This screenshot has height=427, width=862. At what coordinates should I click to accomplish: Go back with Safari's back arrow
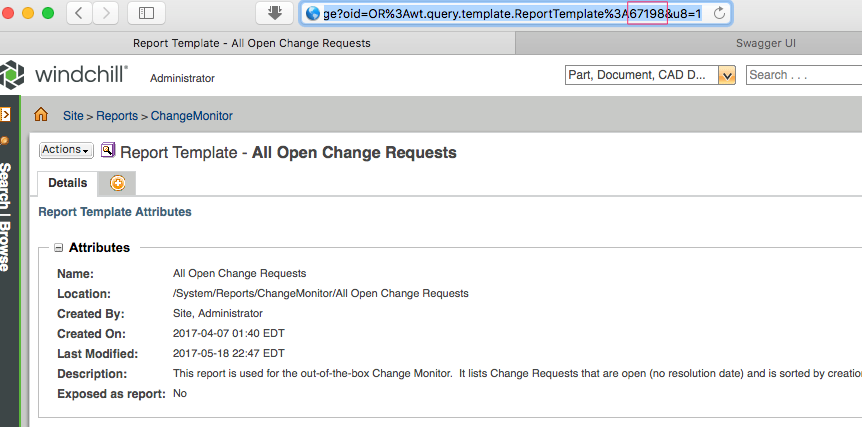click(79, 13)
